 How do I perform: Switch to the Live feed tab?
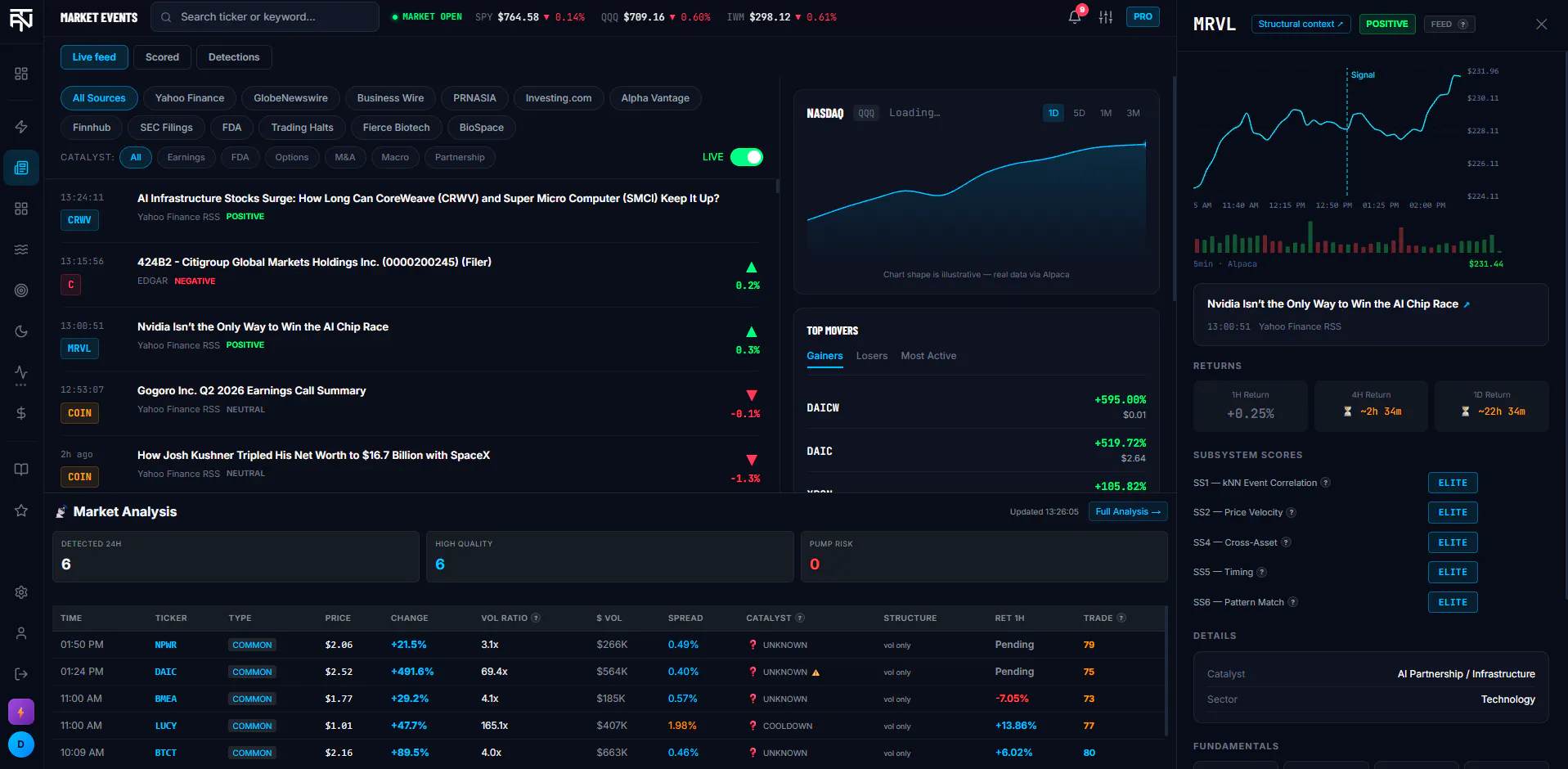coord(94,57)
